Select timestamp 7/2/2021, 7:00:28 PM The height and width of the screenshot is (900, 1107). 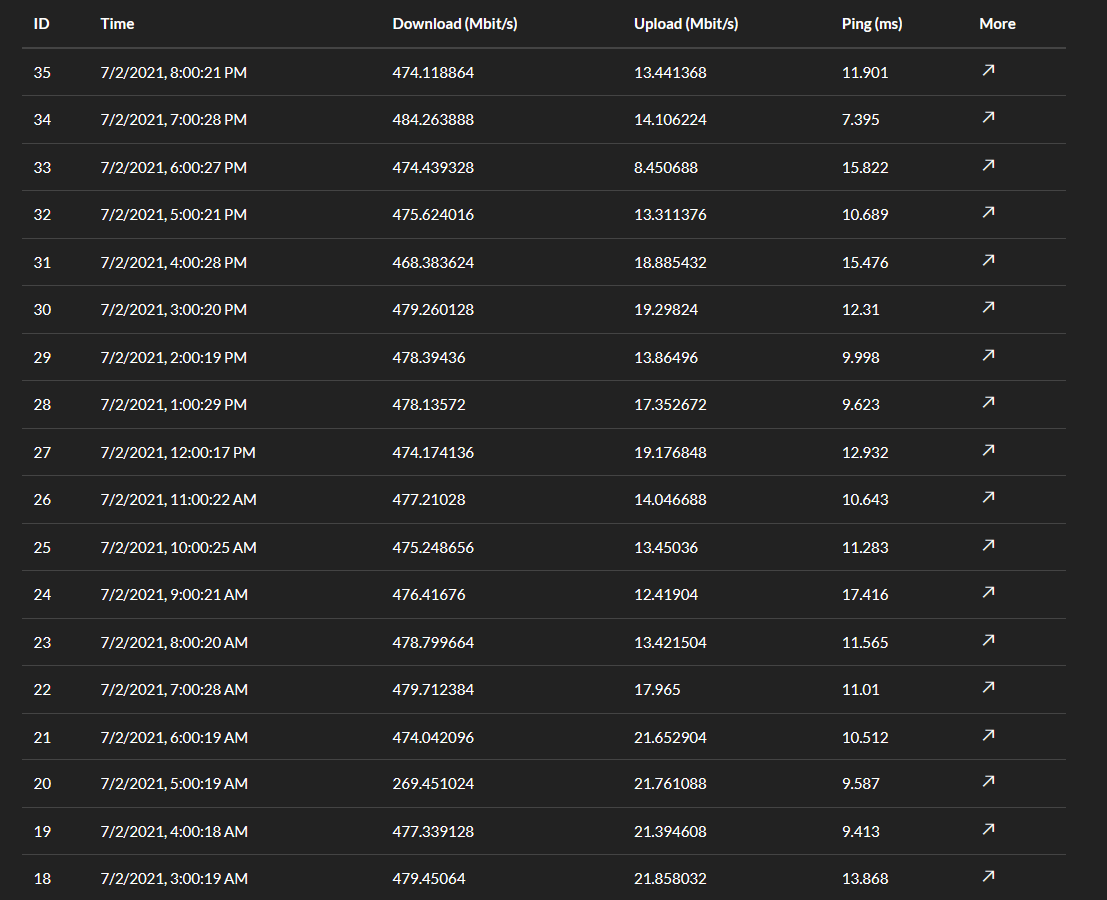tap(174, 120)
